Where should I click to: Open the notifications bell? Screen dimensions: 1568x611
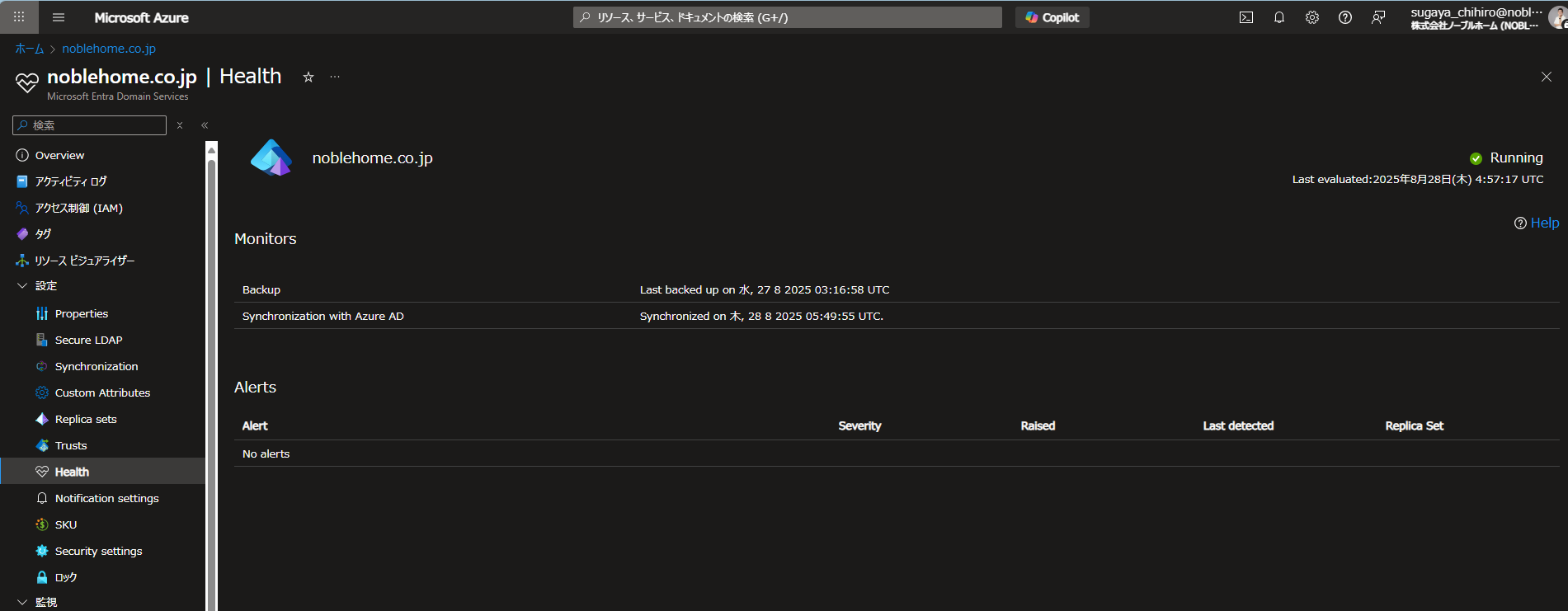click(x=1279, y=17)
